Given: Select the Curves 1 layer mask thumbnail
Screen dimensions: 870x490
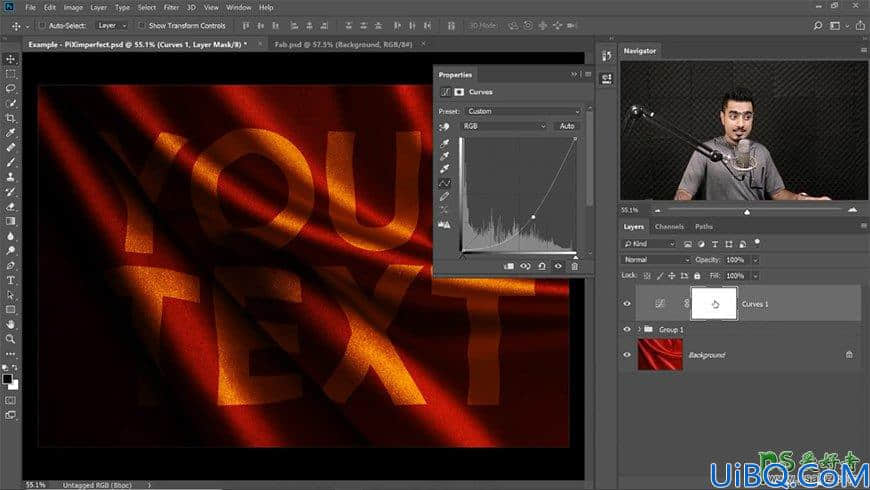Looking at the screenshot, I should [x=714, y=304].
